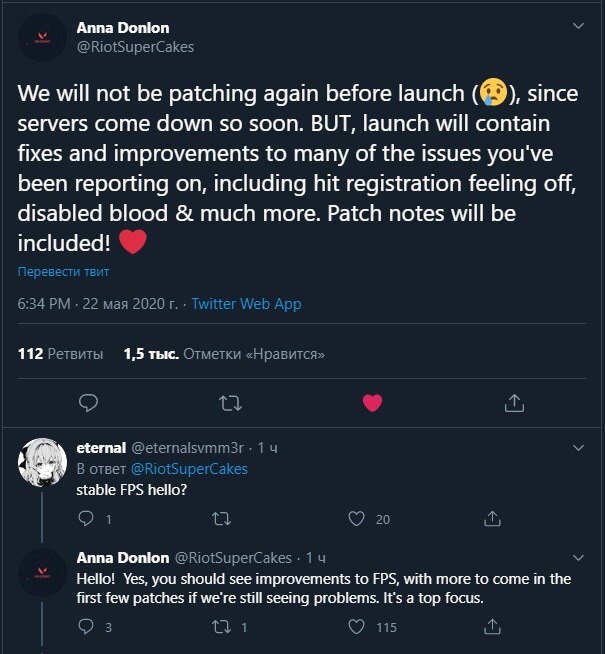Reply to Anna's FPS improvements response
605x654 pixels.
click(85, 627)
